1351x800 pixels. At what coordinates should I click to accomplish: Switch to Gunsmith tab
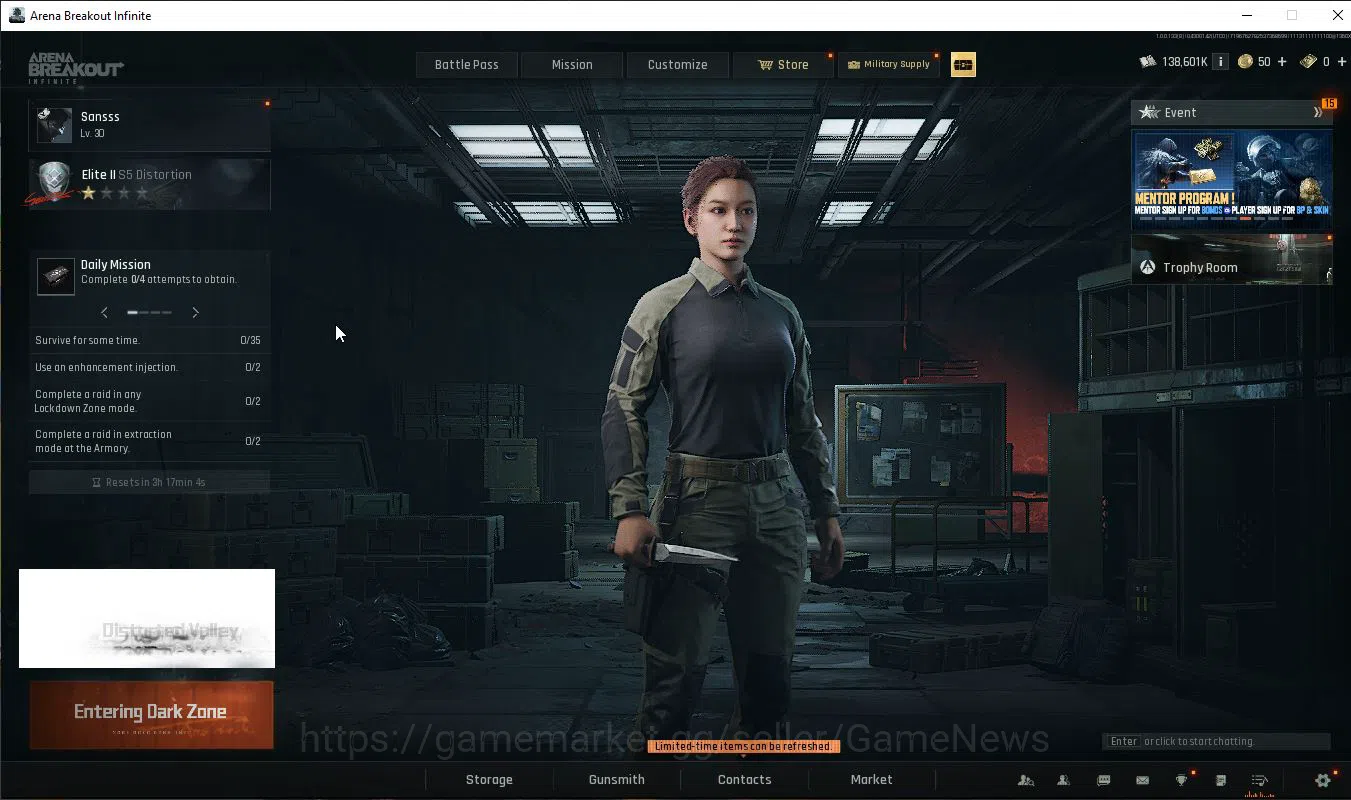tap(616, 780)
